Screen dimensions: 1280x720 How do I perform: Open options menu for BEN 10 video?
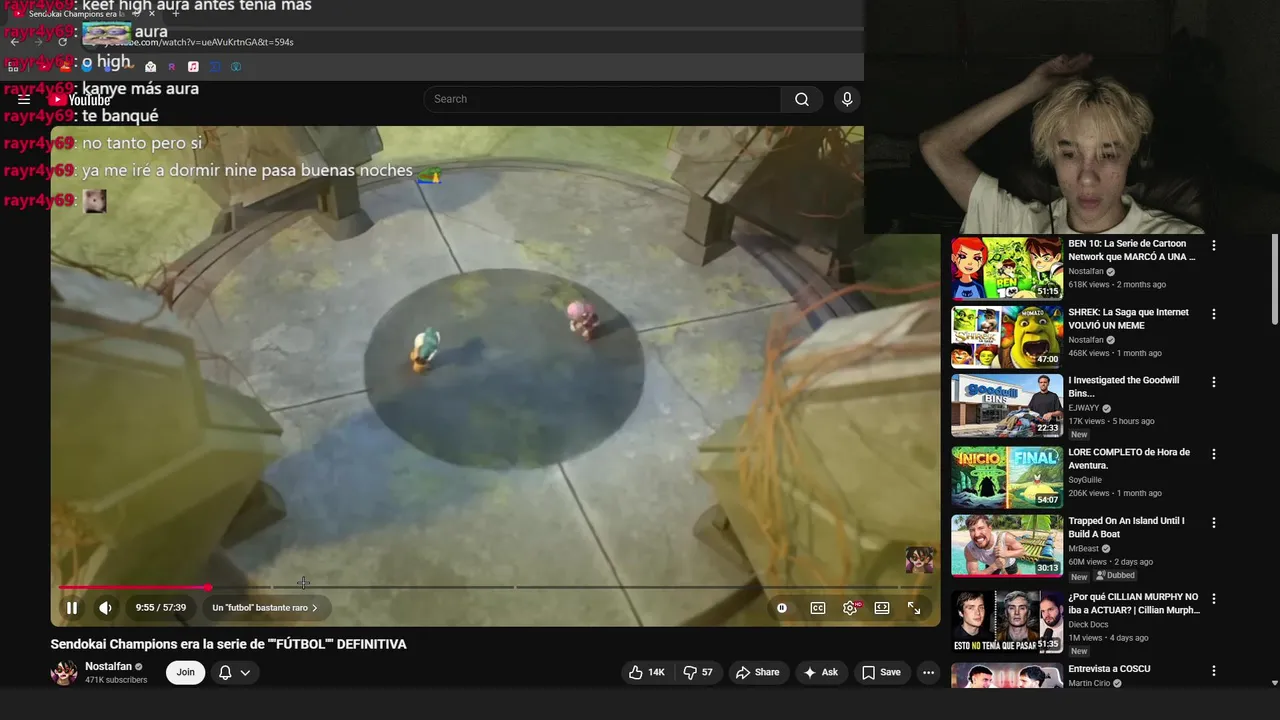[x=1214, y=245]
